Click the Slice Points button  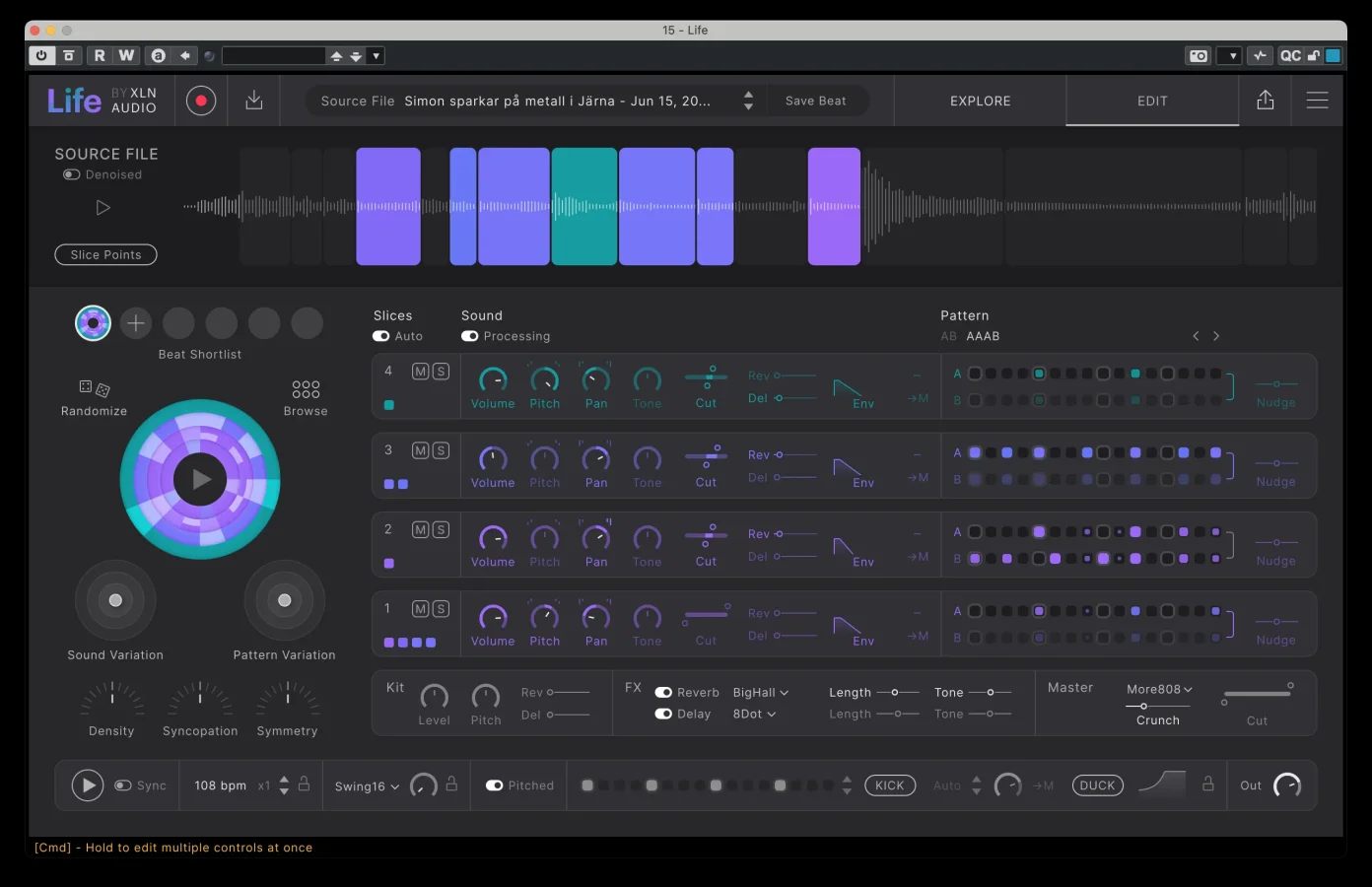(x=105, y=254)
